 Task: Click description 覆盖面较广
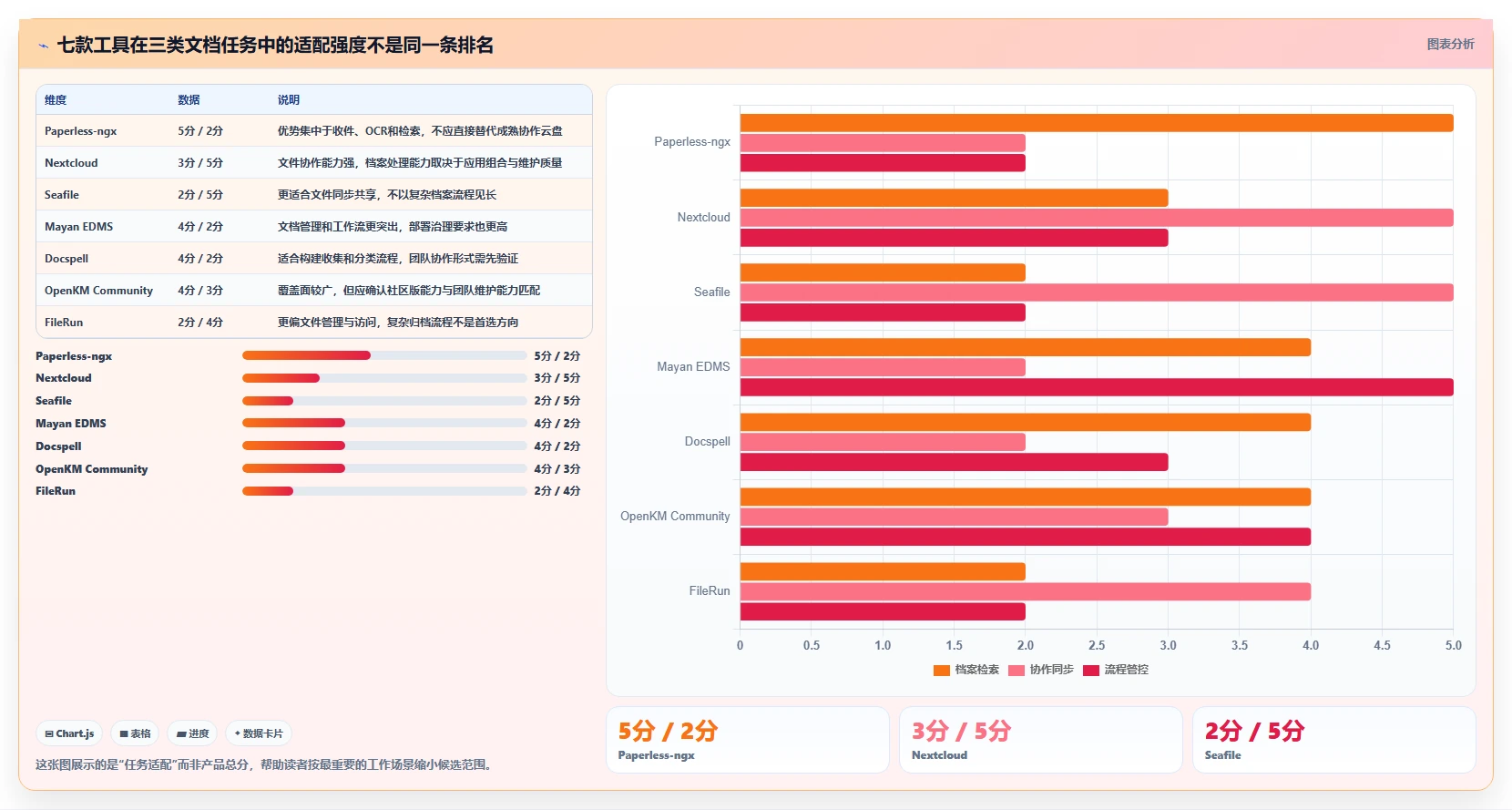[409, 291]
